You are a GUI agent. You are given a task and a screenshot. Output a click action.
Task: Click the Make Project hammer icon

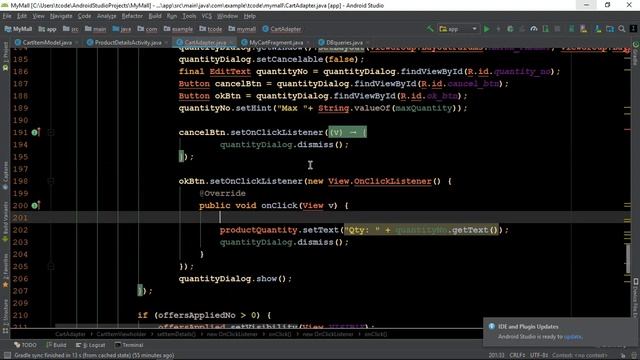(x=430, y=29)
